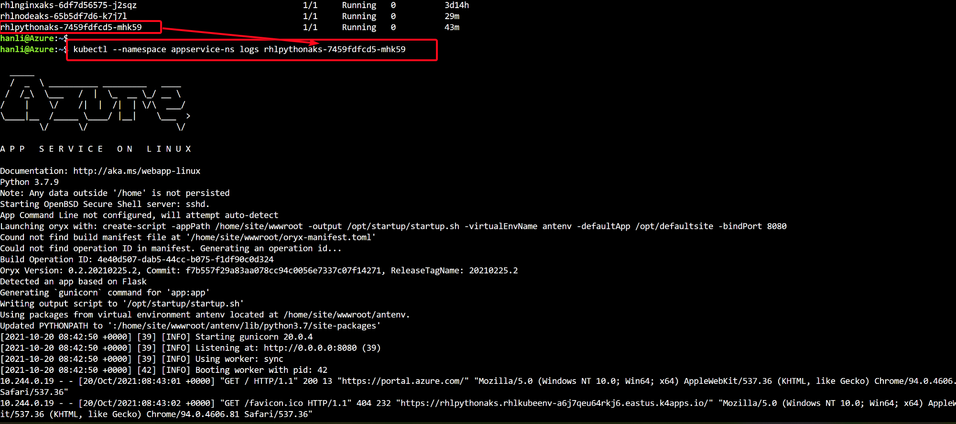The height and width of the screenshot is (424, 956).
Task: Click the Starting gunicorn 20.0.4 log line
Action: coord(156,336)
